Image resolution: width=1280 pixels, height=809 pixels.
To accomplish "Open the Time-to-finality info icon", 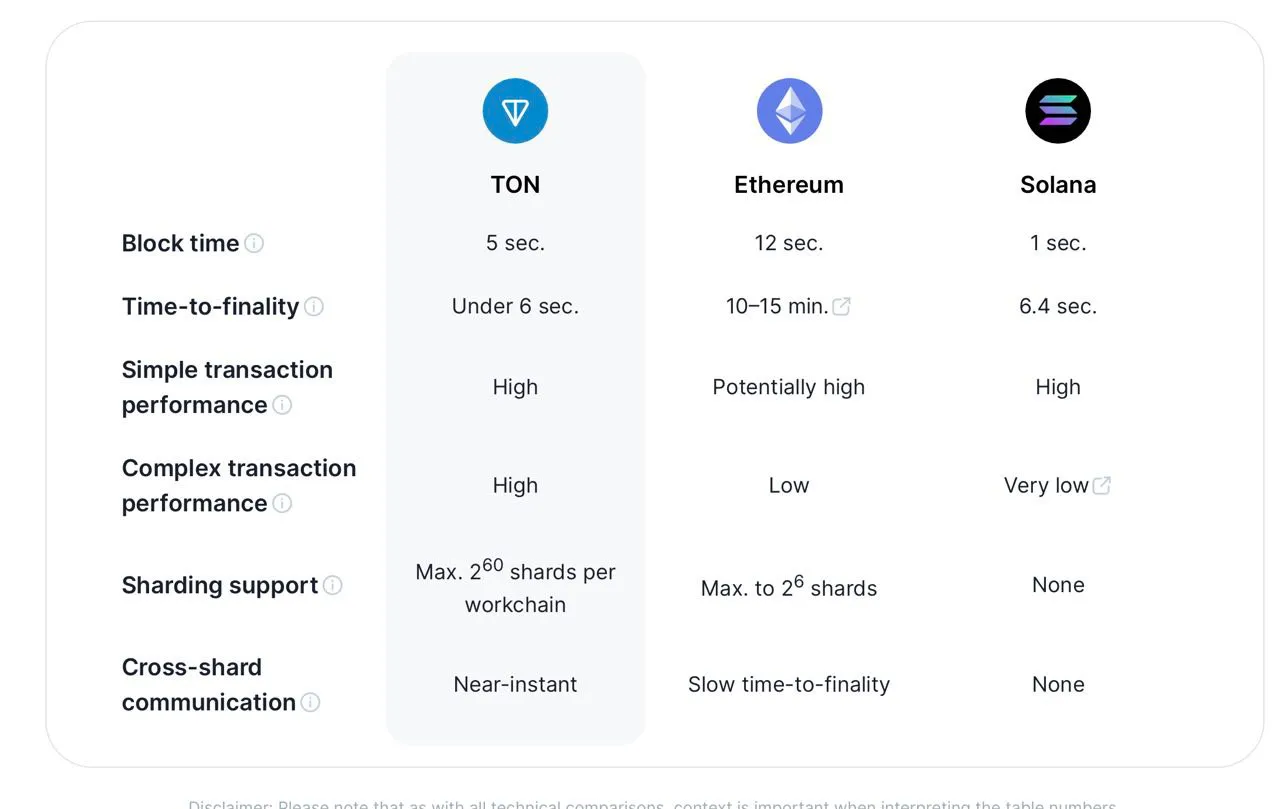I will pyautogui.click(x=314, y=307).
